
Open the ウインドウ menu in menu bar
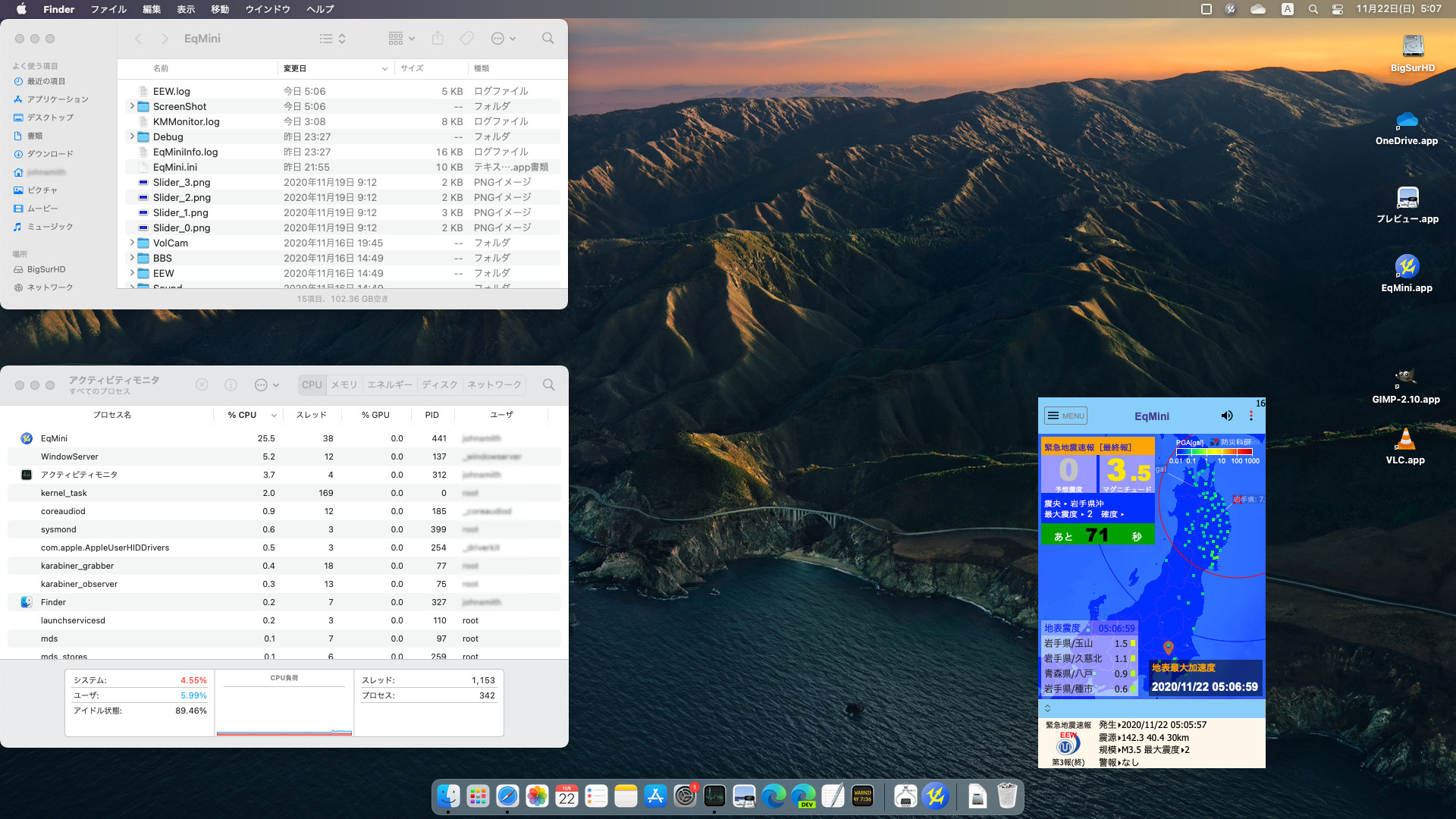click(x=268, y=9)
